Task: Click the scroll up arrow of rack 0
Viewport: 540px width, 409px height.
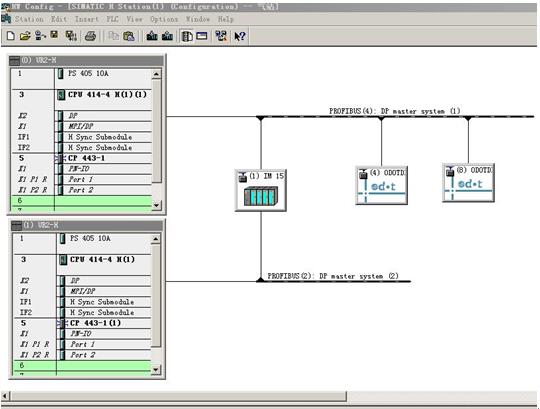Action: click(156, 74)
